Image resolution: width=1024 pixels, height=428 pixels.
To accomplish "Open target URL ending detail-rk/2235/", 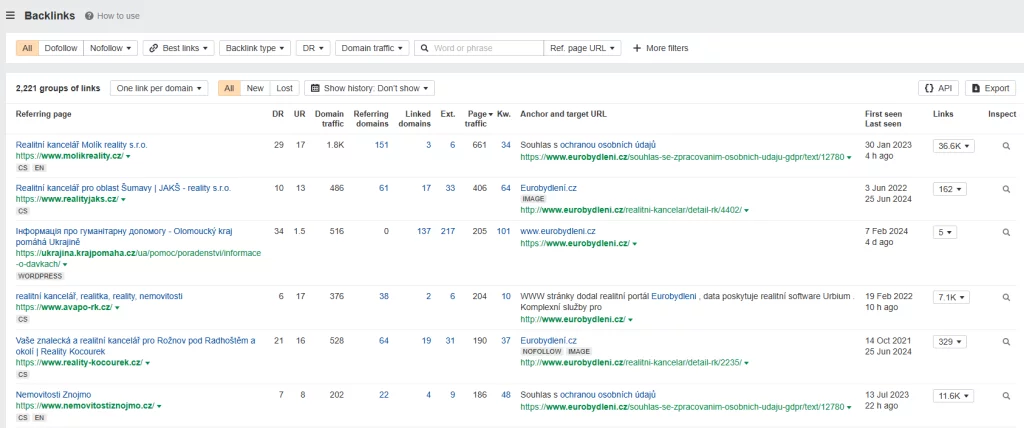I will [631, 363].
